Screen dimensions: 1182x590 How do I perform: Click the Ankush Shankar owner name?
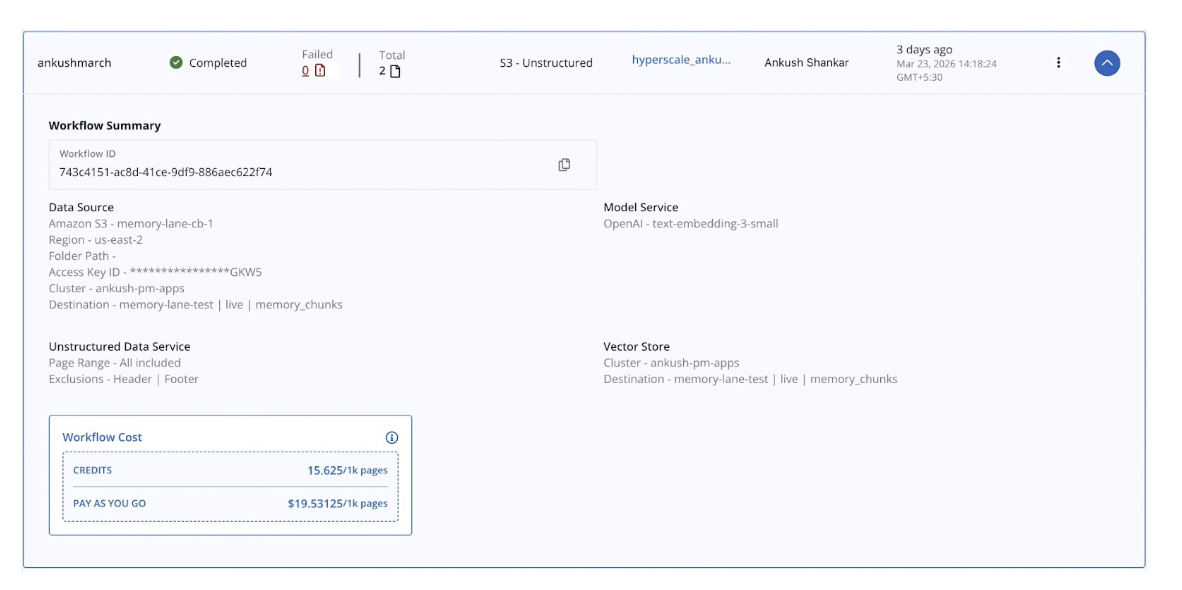coord(806,63)
